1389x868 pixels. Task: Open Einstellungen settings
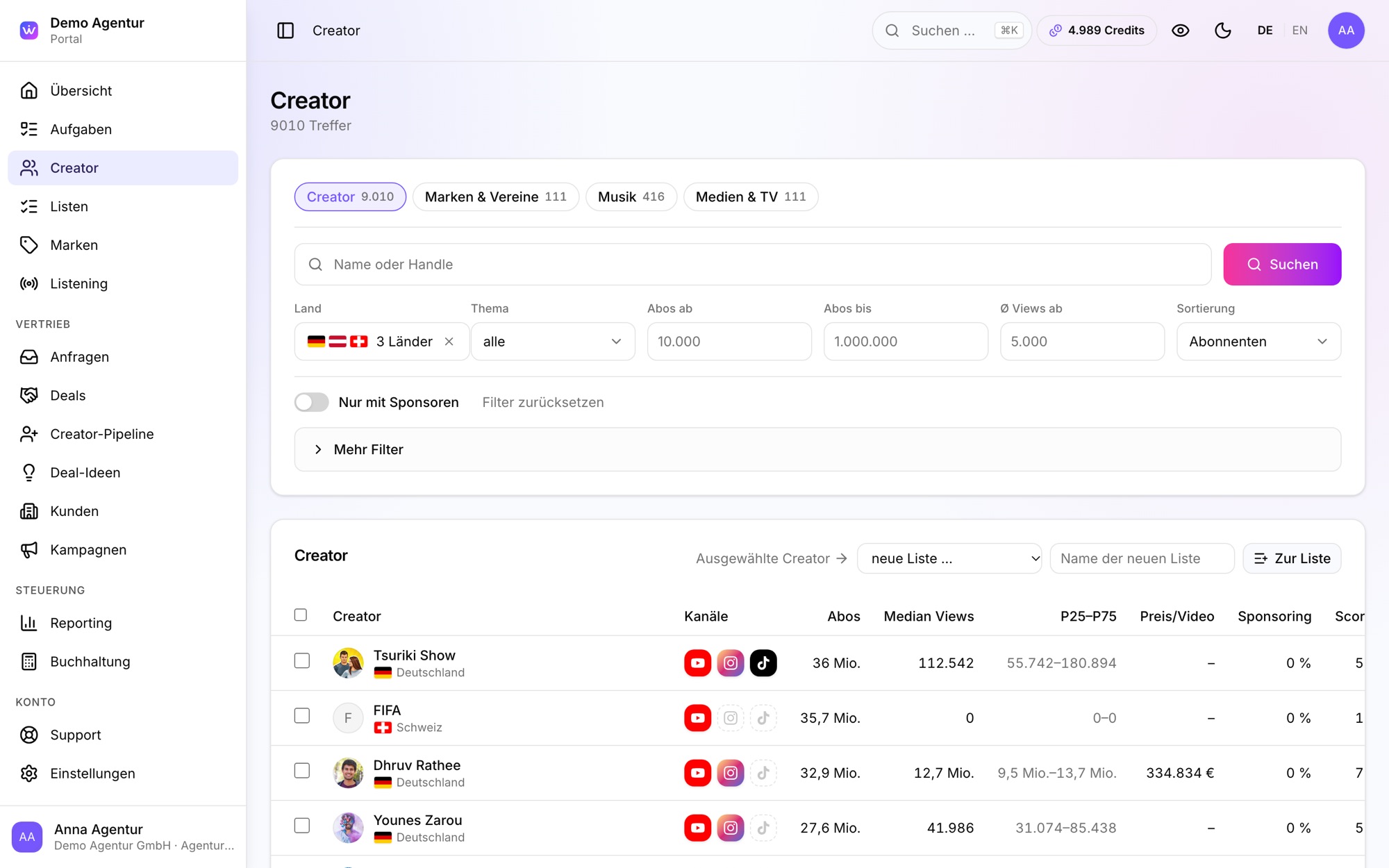tap(123, 774)
